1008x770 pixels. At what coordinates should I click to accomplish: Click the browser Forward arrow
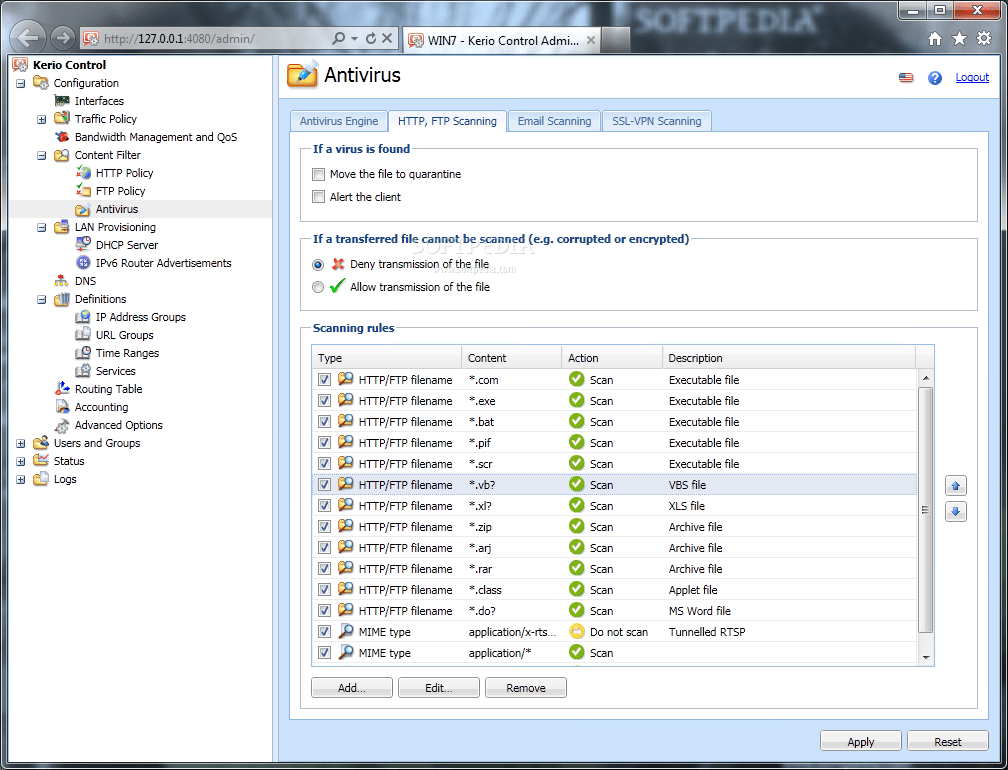(x=62, y=39)
